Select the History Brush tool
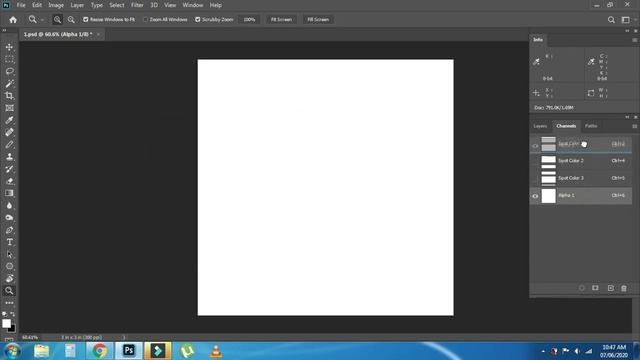 [9, 169]
